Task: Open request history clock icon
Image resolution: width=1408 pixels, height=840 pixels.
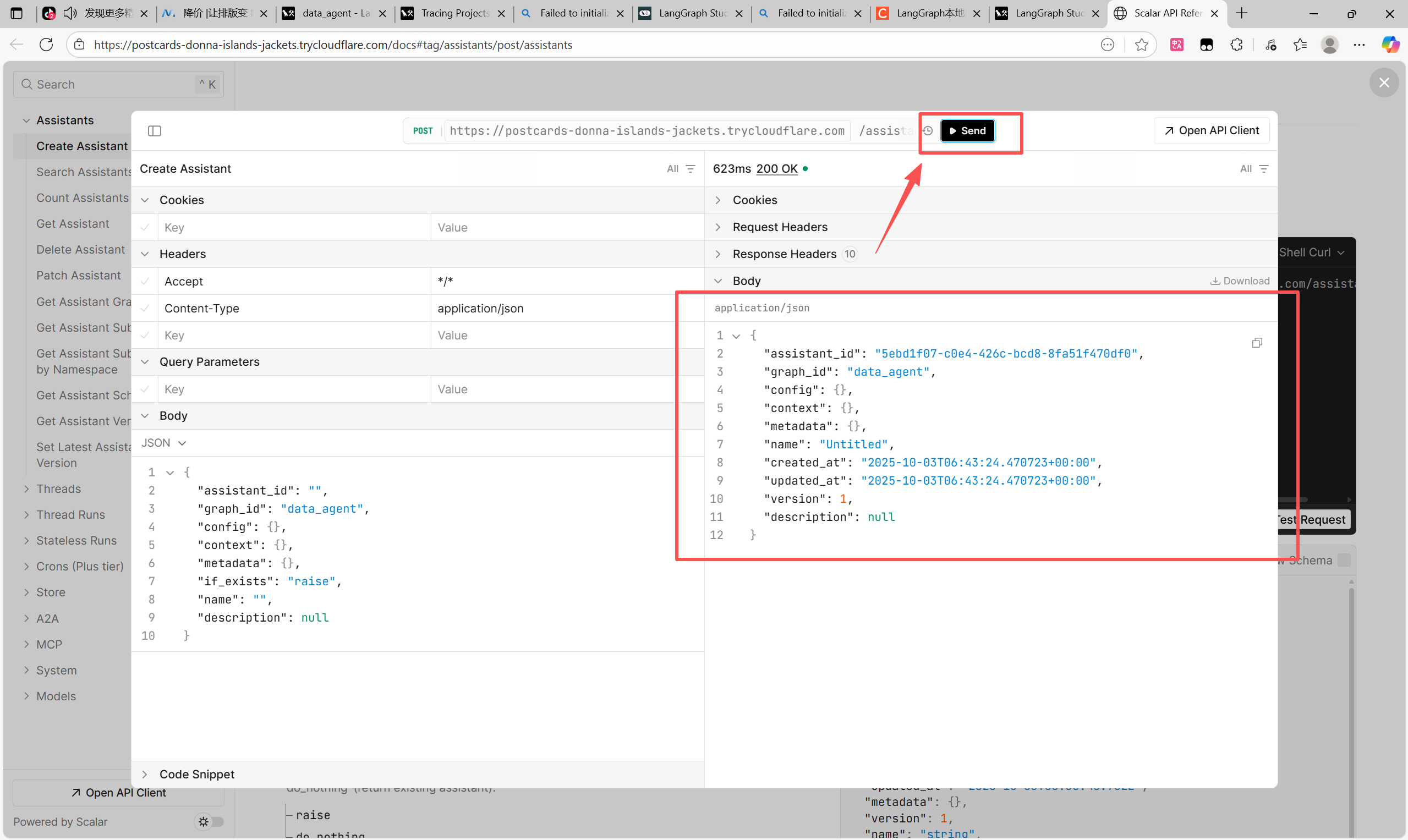Action: point(927,131)
